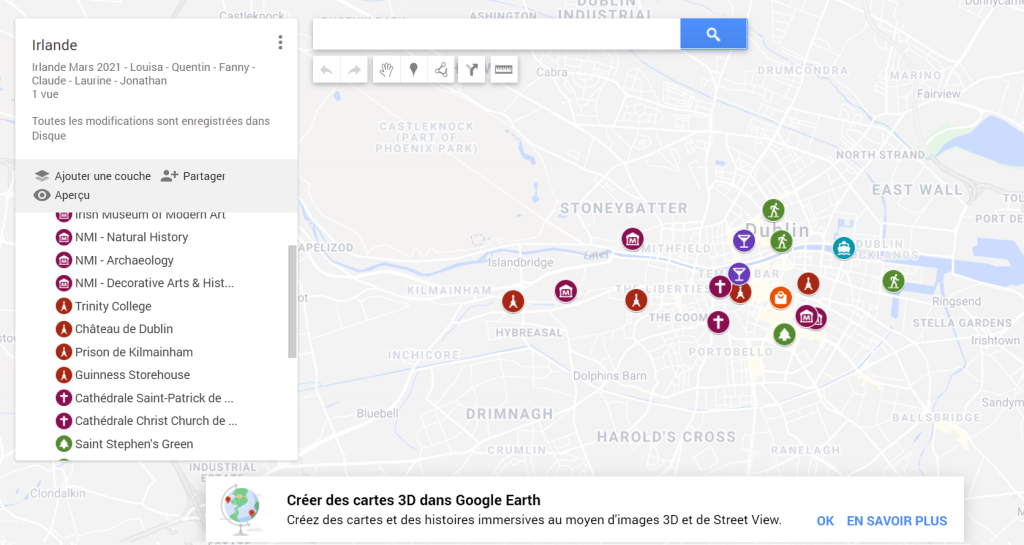Select Saint Stephen's Green list entry
Viewport: 1024px width, 545px height.
pos(134,444)
